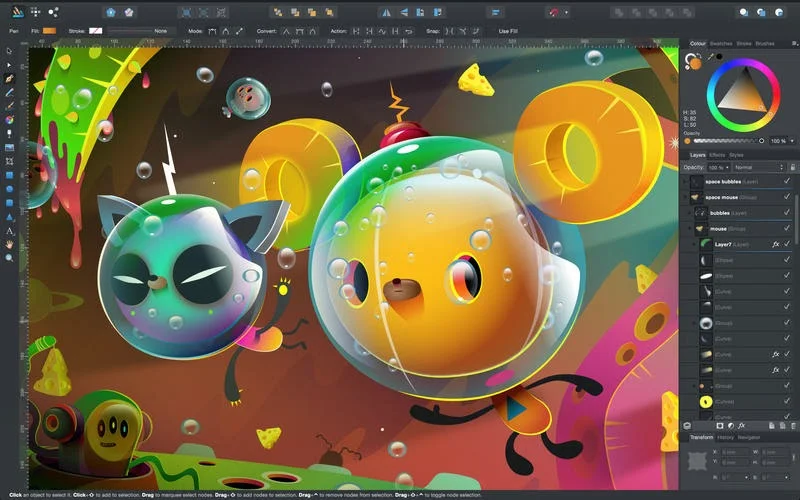
Task: Select the Move tool arrow
Action: click(9, 51)
